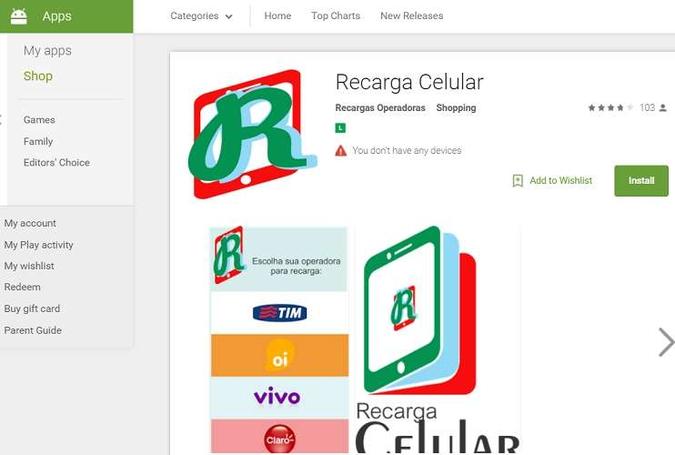Open the Redeem option
Viewport: 675px width, 455px height.
pos(22,287)
